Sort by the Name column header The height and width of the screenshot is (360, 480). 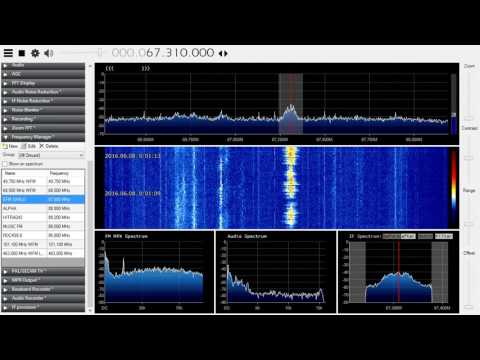pos(25,173)
